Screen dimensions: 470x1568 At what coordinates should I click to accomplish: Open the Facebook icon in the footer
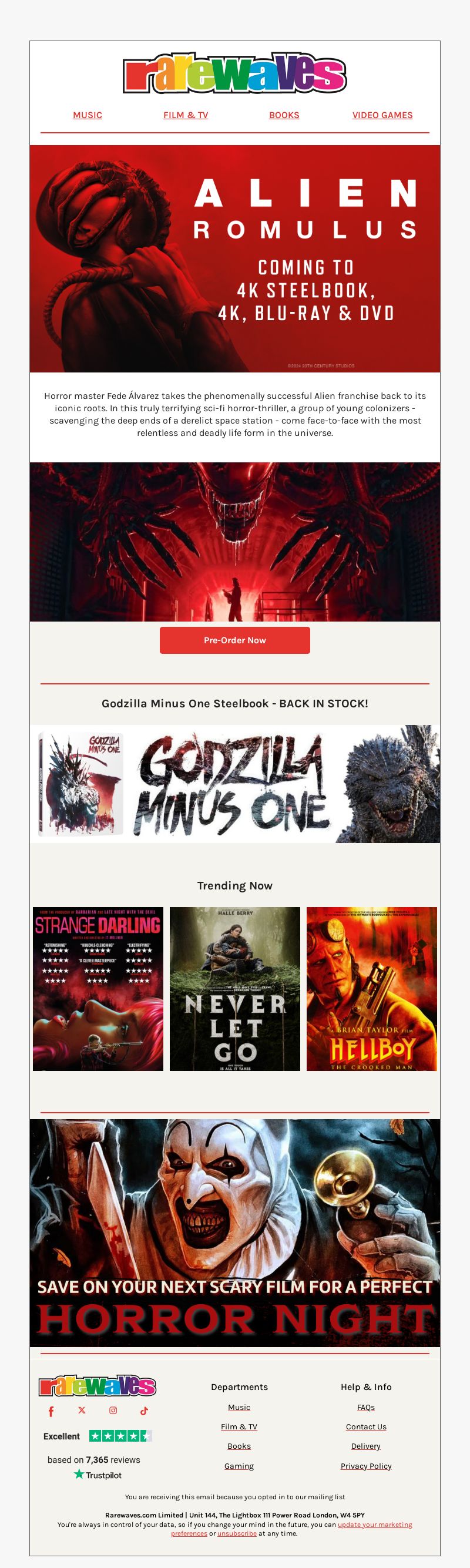(x=51, y=1411)
